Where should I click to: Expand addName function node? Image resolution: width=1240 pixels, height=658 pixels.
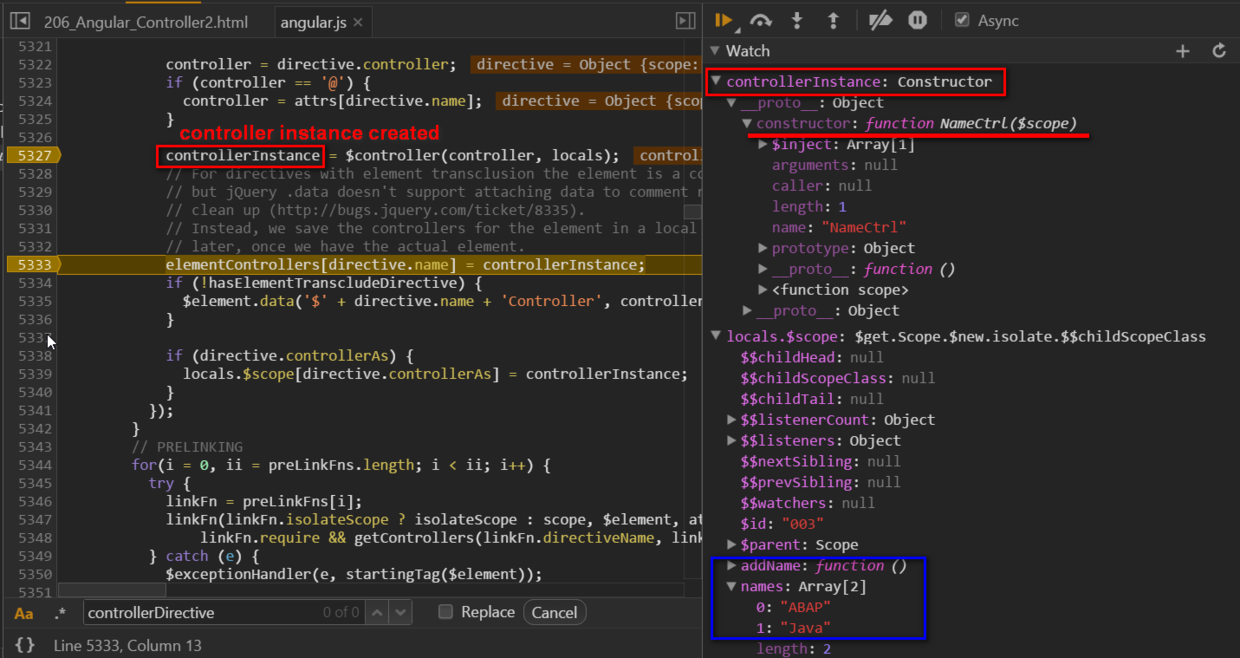pos(731,566)
